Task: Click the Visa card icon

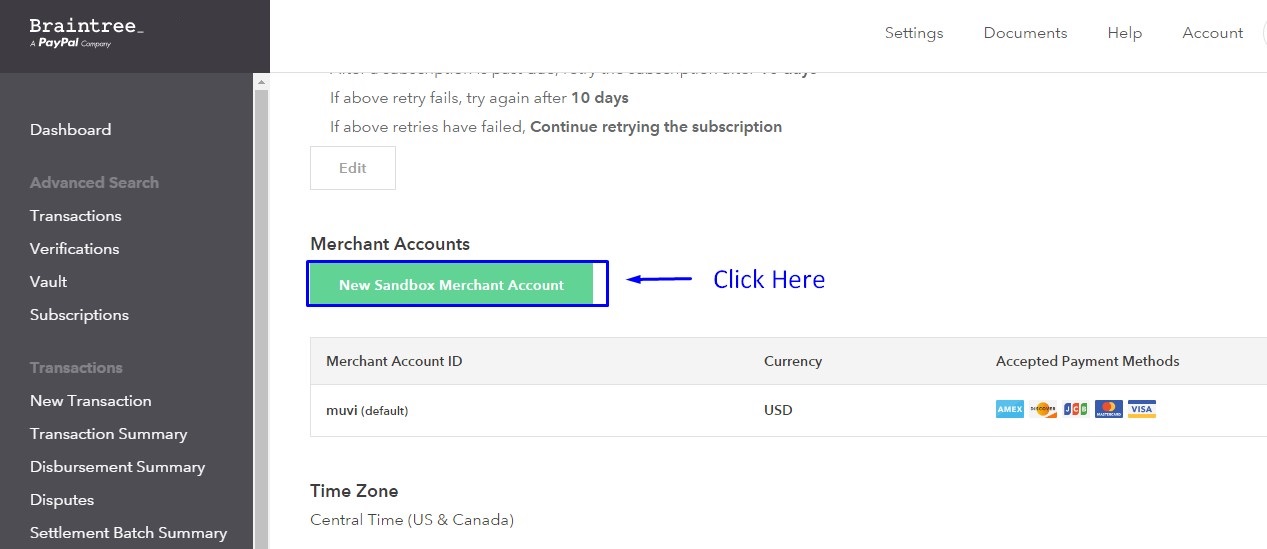Action: pos(1142,409)
